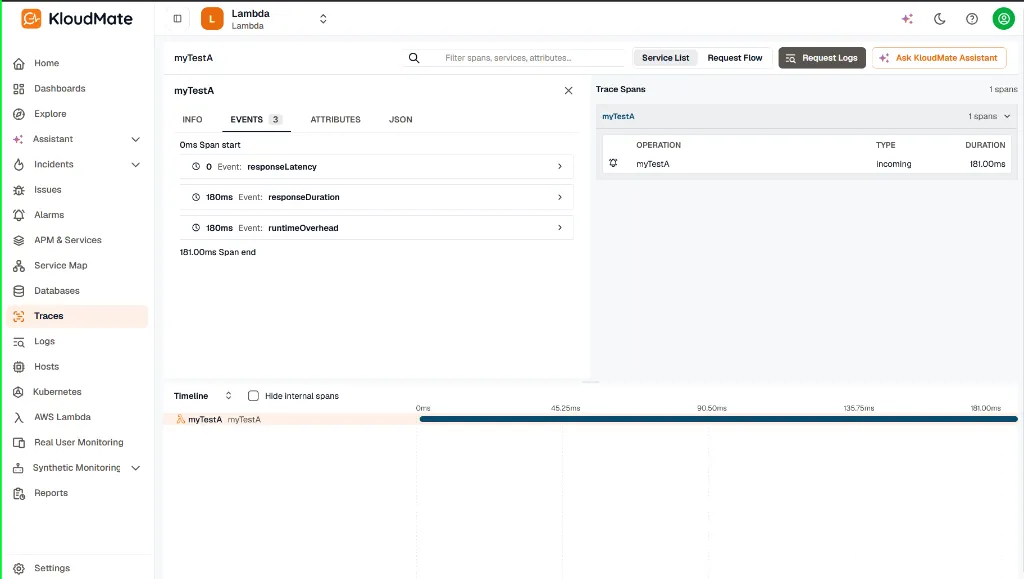Image resolution: width=1024 pixels, height=579 pixels.
Task: Open the help question mark icon
Action: point(972,19)
